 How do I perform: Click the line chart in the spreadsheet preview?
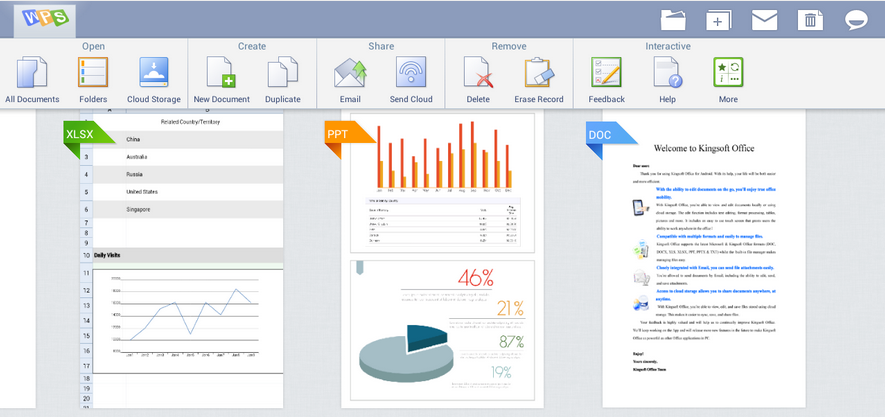point(188,321)
